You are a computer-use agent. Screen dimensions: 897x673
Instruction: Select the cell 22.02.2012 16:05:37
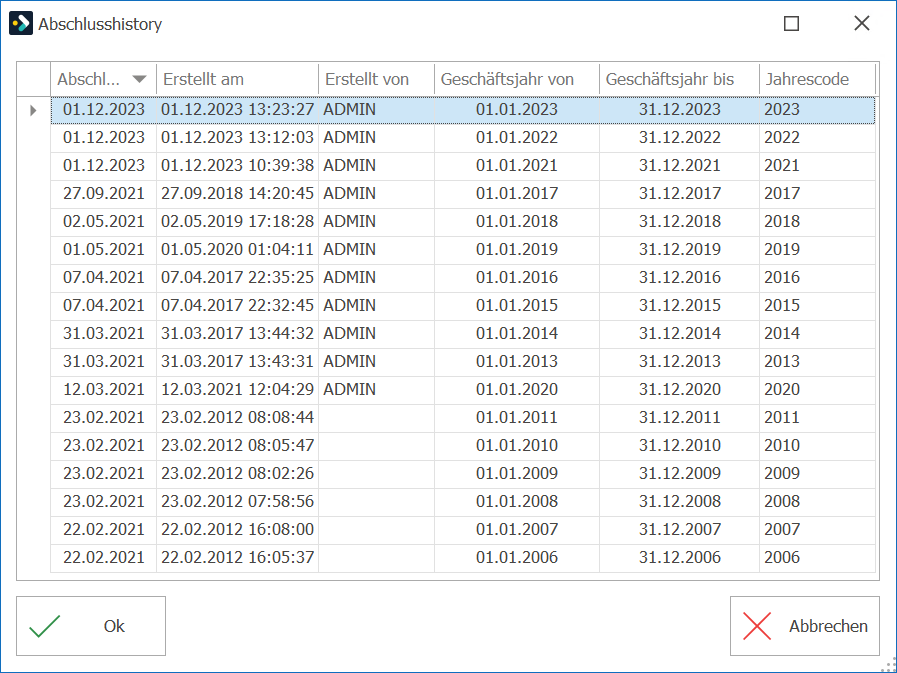[237, 558]
